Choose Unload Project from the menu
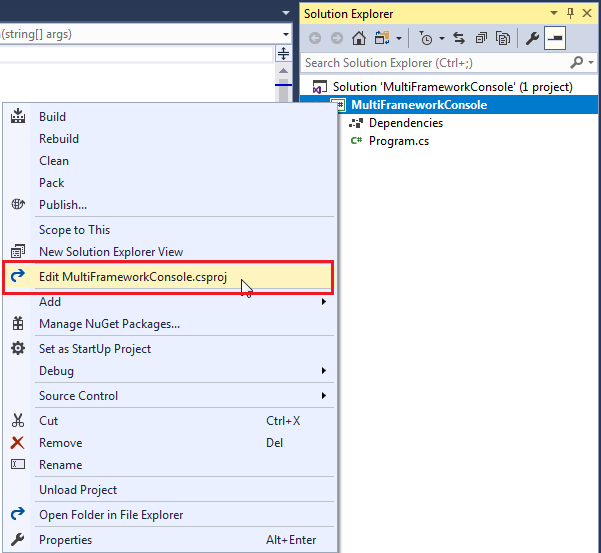Image resolution: width=601 pixels, height=553 pixels. tap(78, 490)
